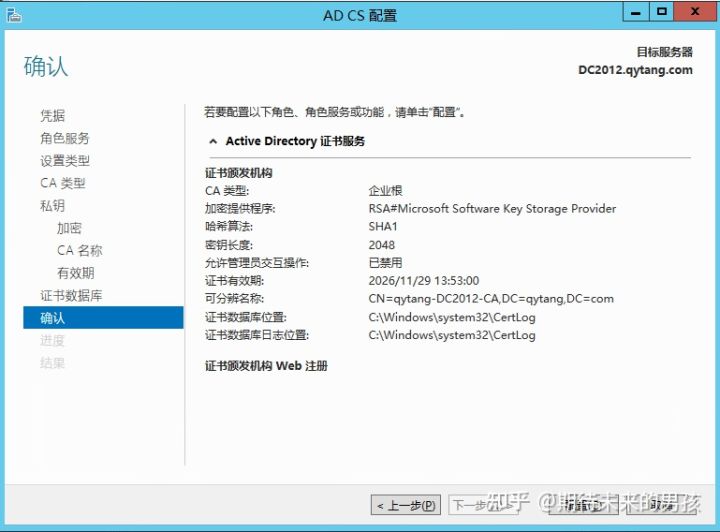
Task: Click the 证书有效期 label
Action: (234, 280)
